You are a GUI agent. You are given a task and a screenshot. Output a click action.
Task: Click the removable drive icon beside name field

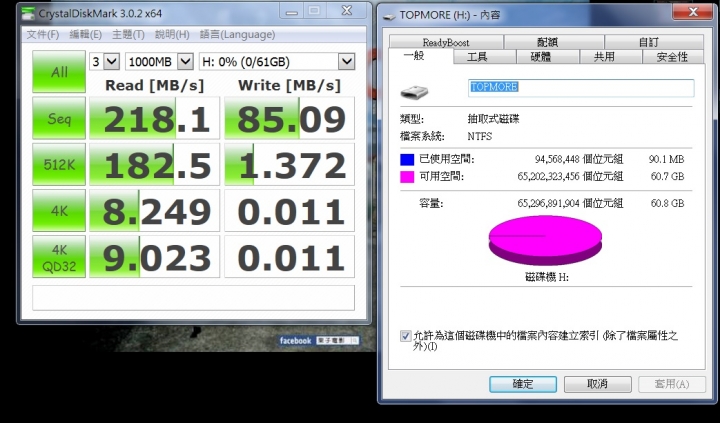(414, 92)
